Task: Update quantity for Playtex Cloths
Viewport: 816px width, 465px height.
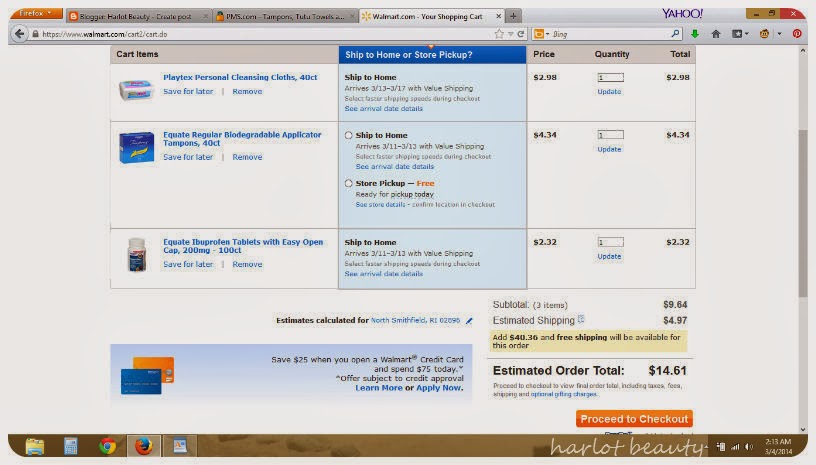Action: [x=609, y=92]
